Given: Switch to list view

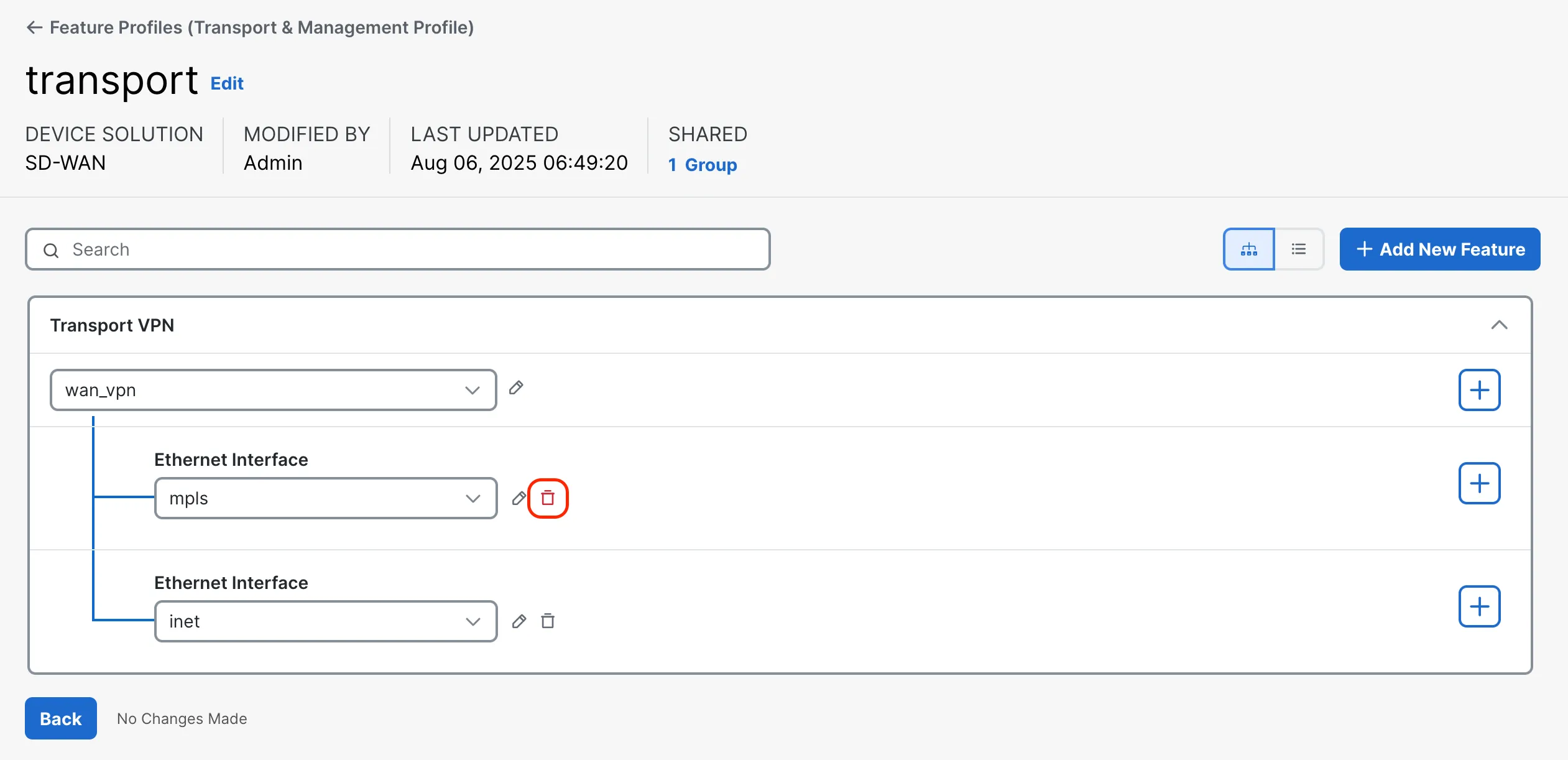Looking at the screenshot, I should (x=1299, y=249).
